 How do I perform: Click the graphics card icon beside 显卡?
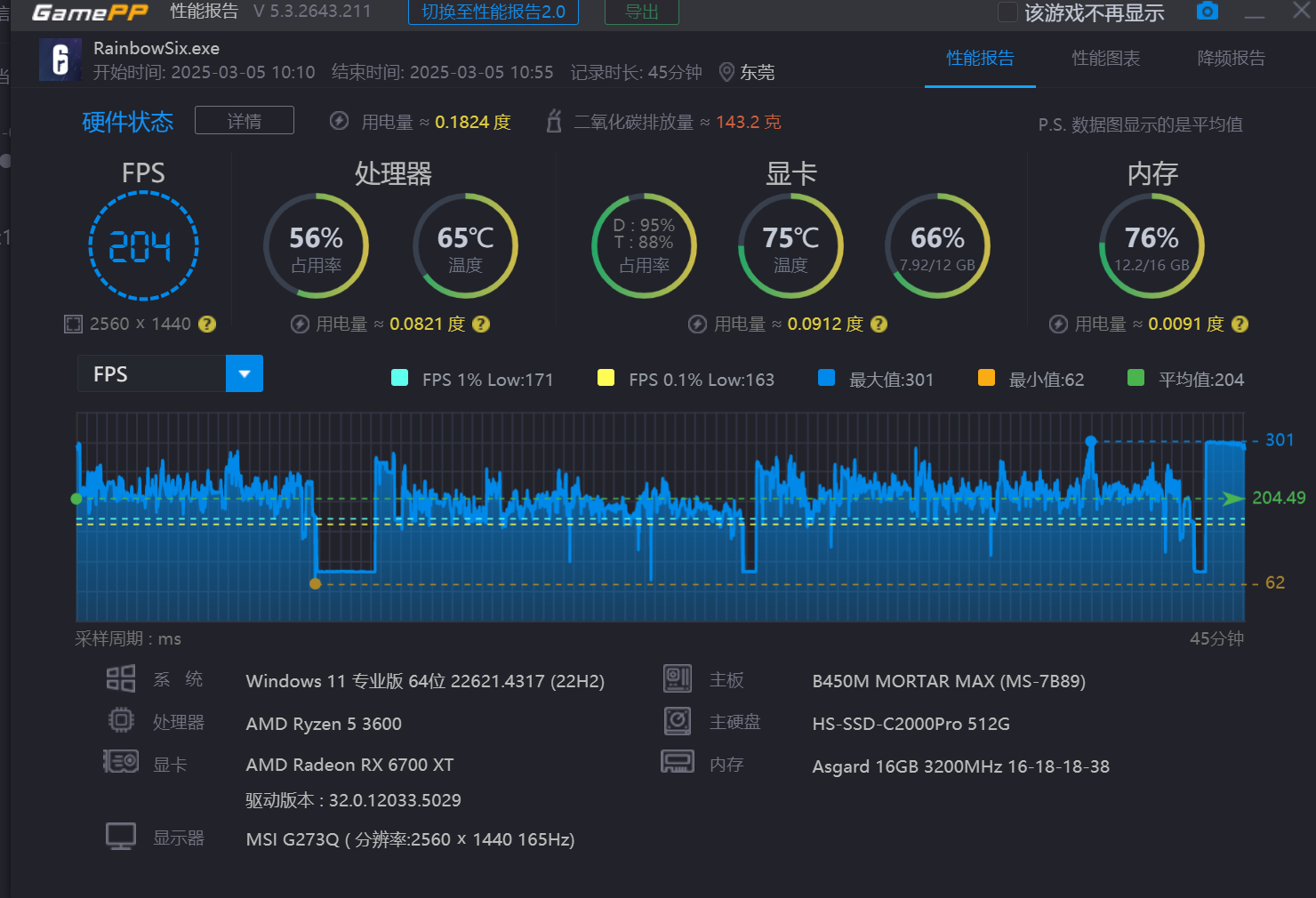121,762
